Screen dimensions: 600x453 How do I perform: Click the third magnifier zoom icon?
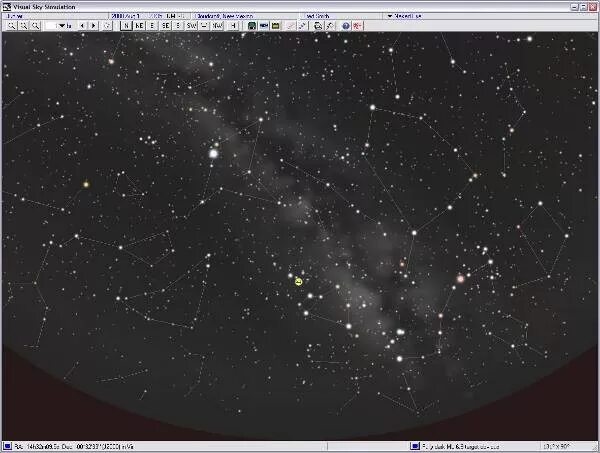tap(36, 26)
